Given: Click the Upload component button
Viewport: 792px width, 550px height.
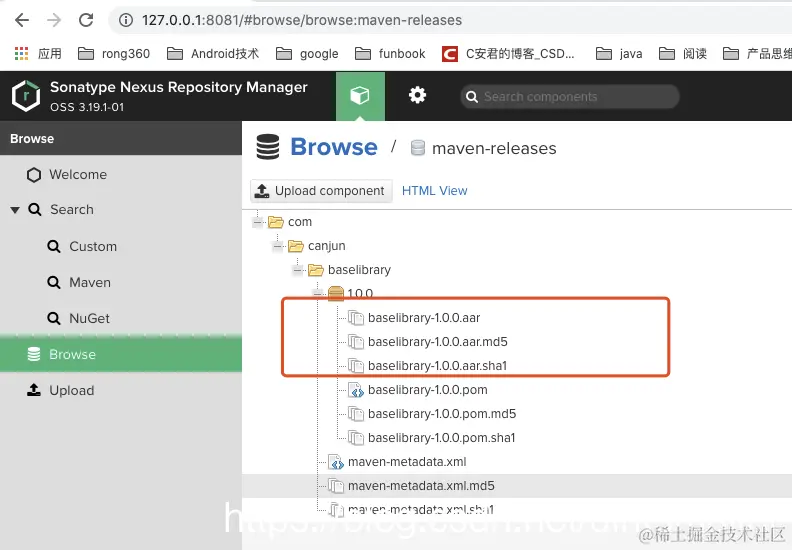Looking at the screenshot, I should pyautogui.click(x=321, y=191).
